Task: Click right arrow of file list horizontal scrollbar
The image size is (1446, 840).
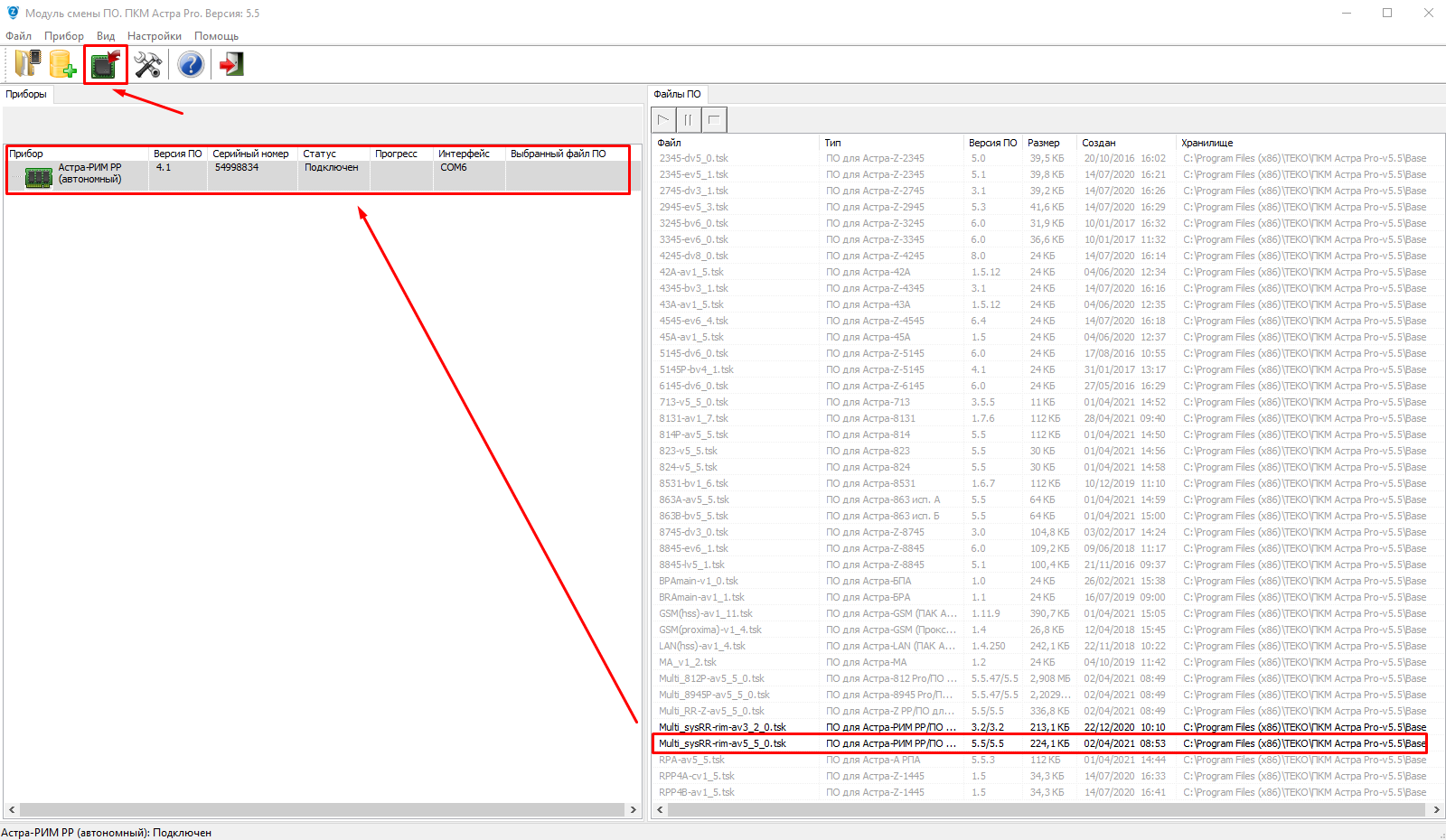Action: coord(1436,809)
